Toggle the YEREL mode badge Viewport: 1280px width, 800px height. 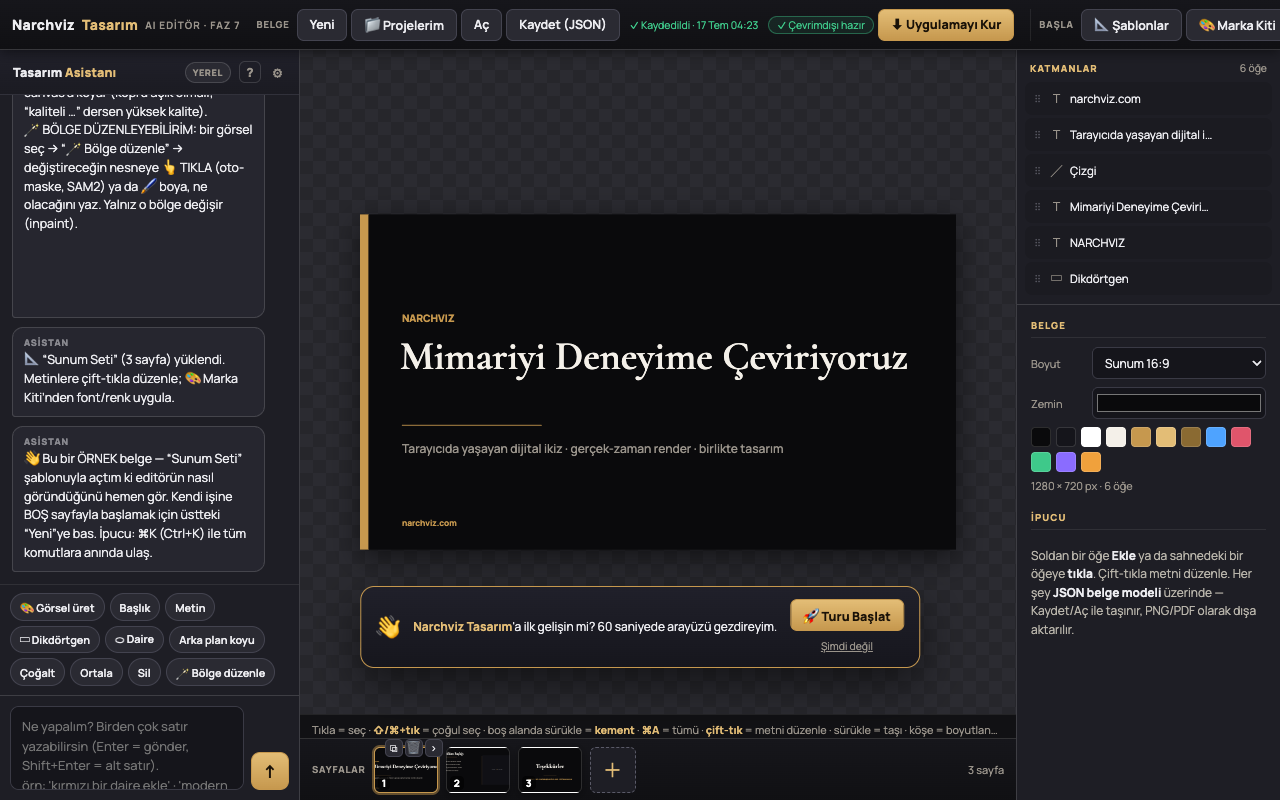[x=208, y=72]
